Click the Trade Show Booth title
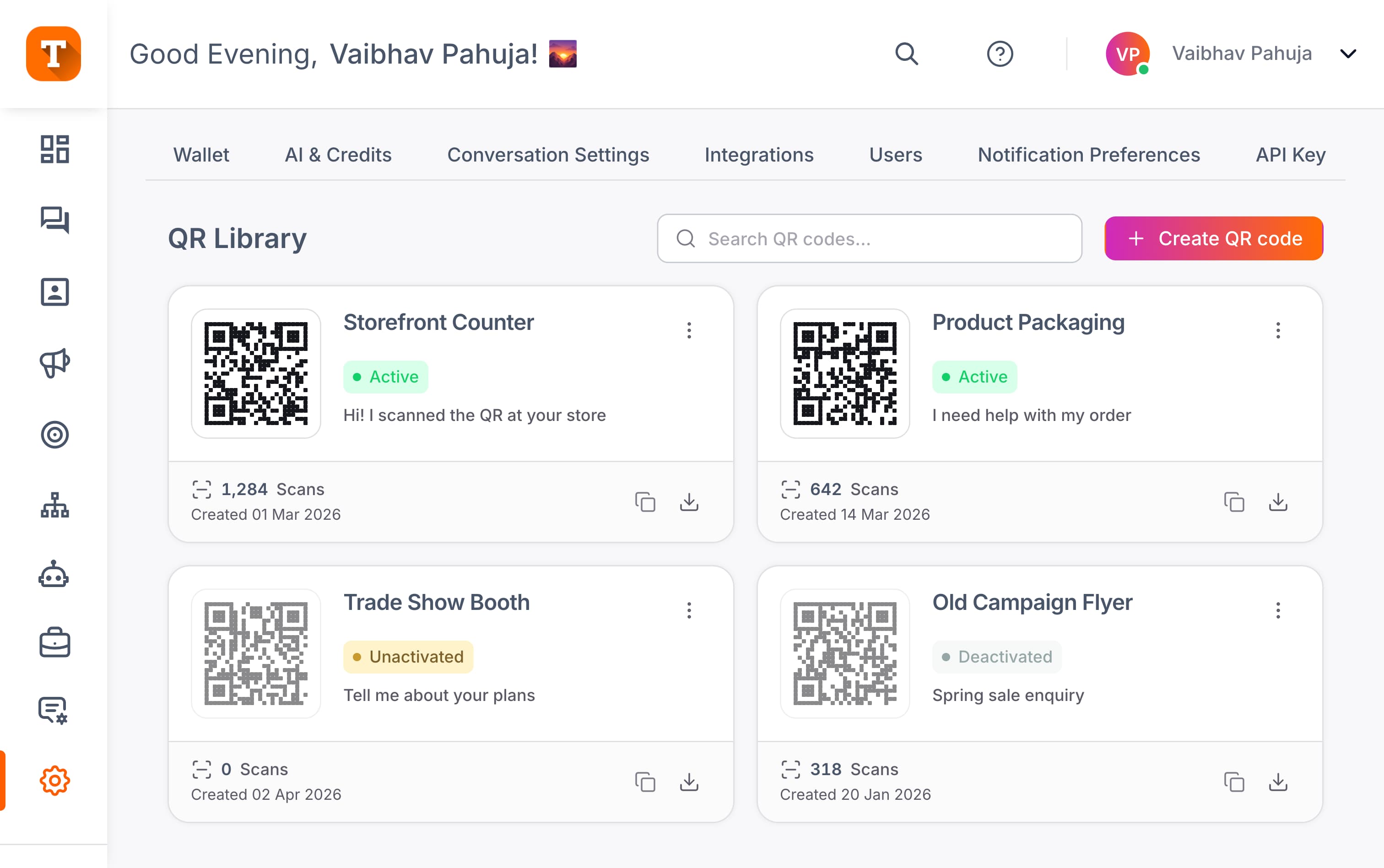This screenshot has height=868, width=1384. point(436,603)
